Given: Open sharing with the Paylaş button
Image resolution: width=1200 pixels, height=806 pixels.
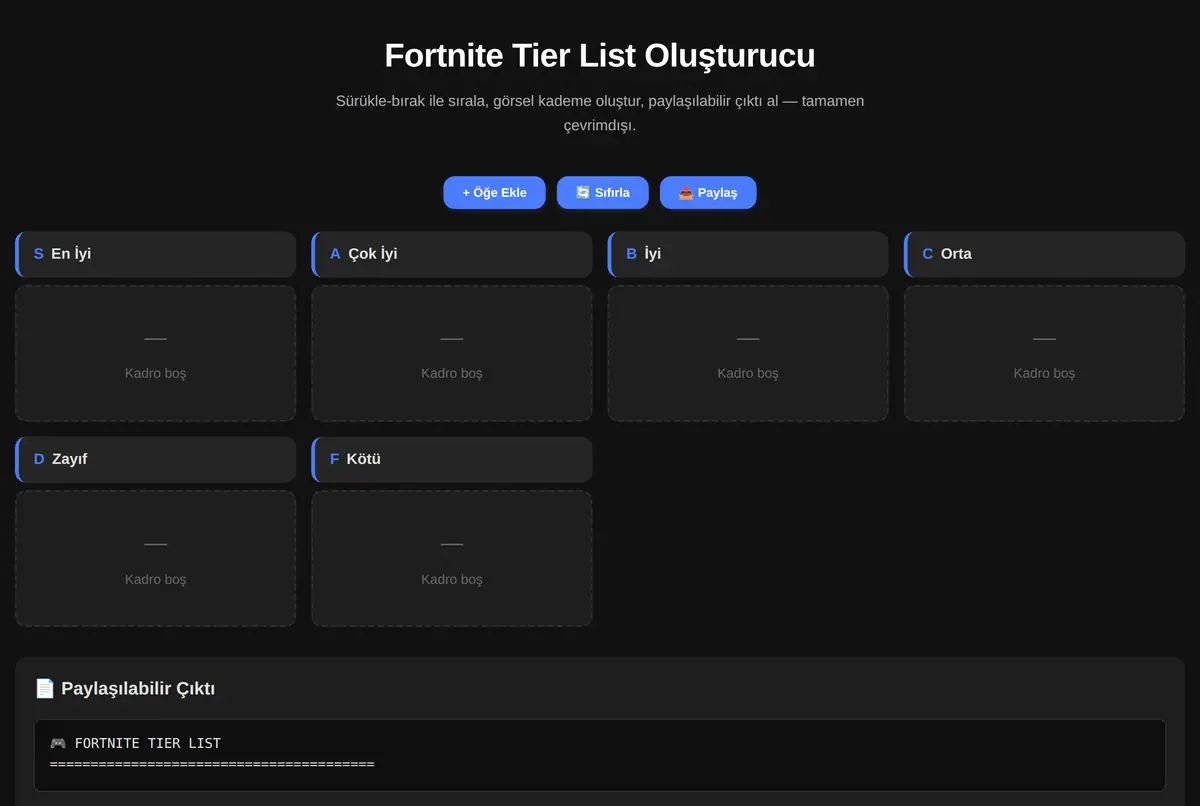Looking at the screenshot, I should pos(708,192).
